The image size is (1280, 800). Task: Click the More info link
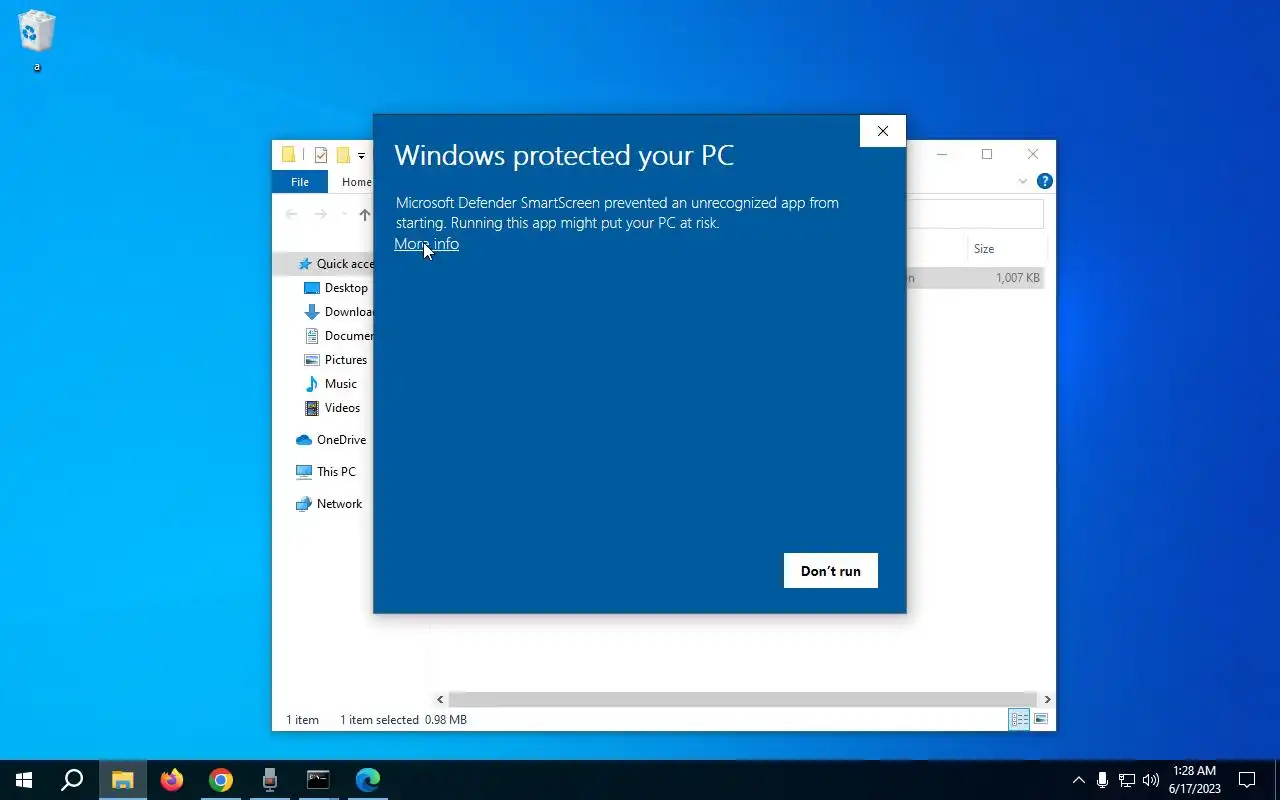(x=426, y=244)
